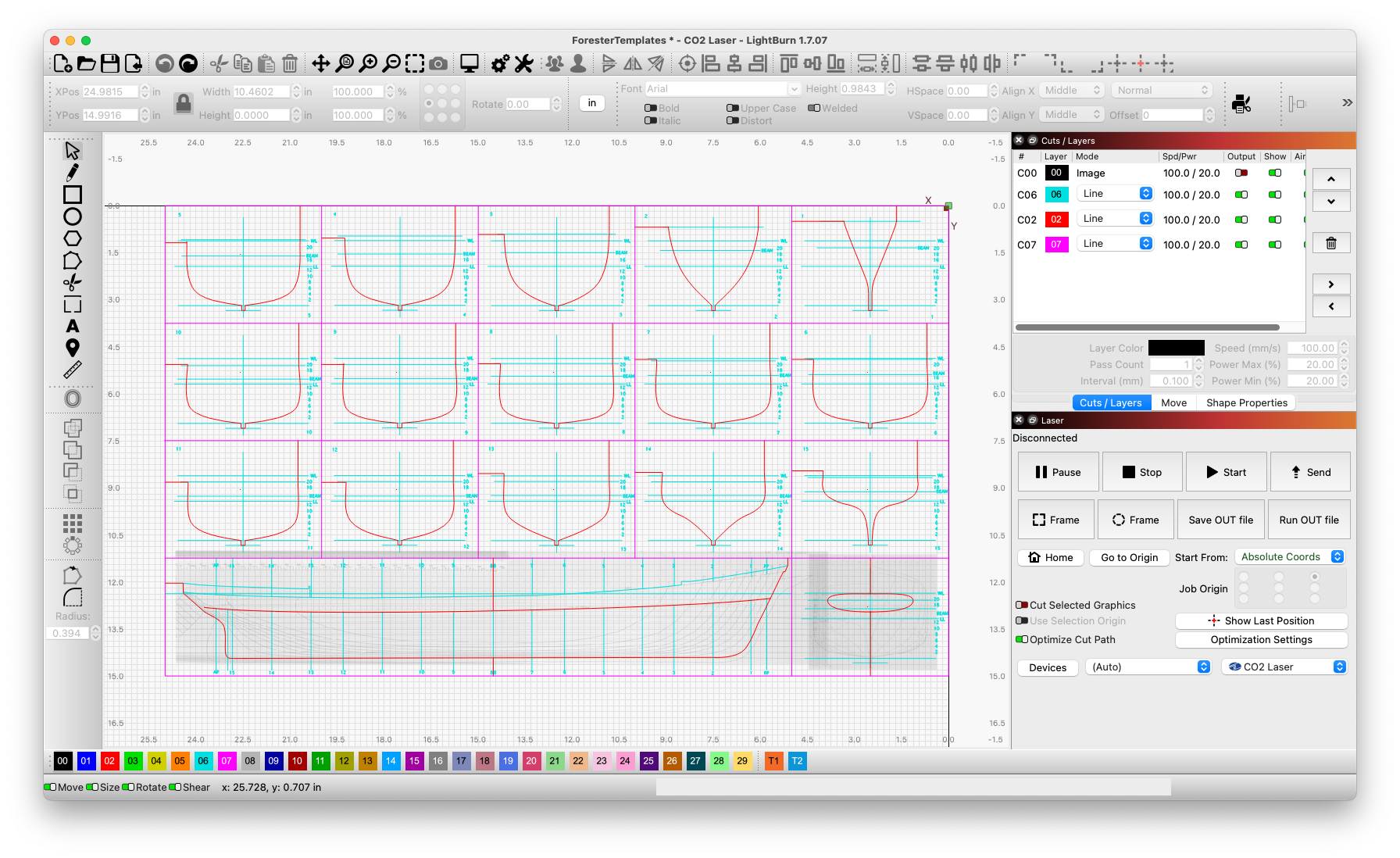The width and height of the screenshot is (1400, 858).
Task: Expand the Start From Absolute Coords dropdown
Action: click(x=1289, y=557)
